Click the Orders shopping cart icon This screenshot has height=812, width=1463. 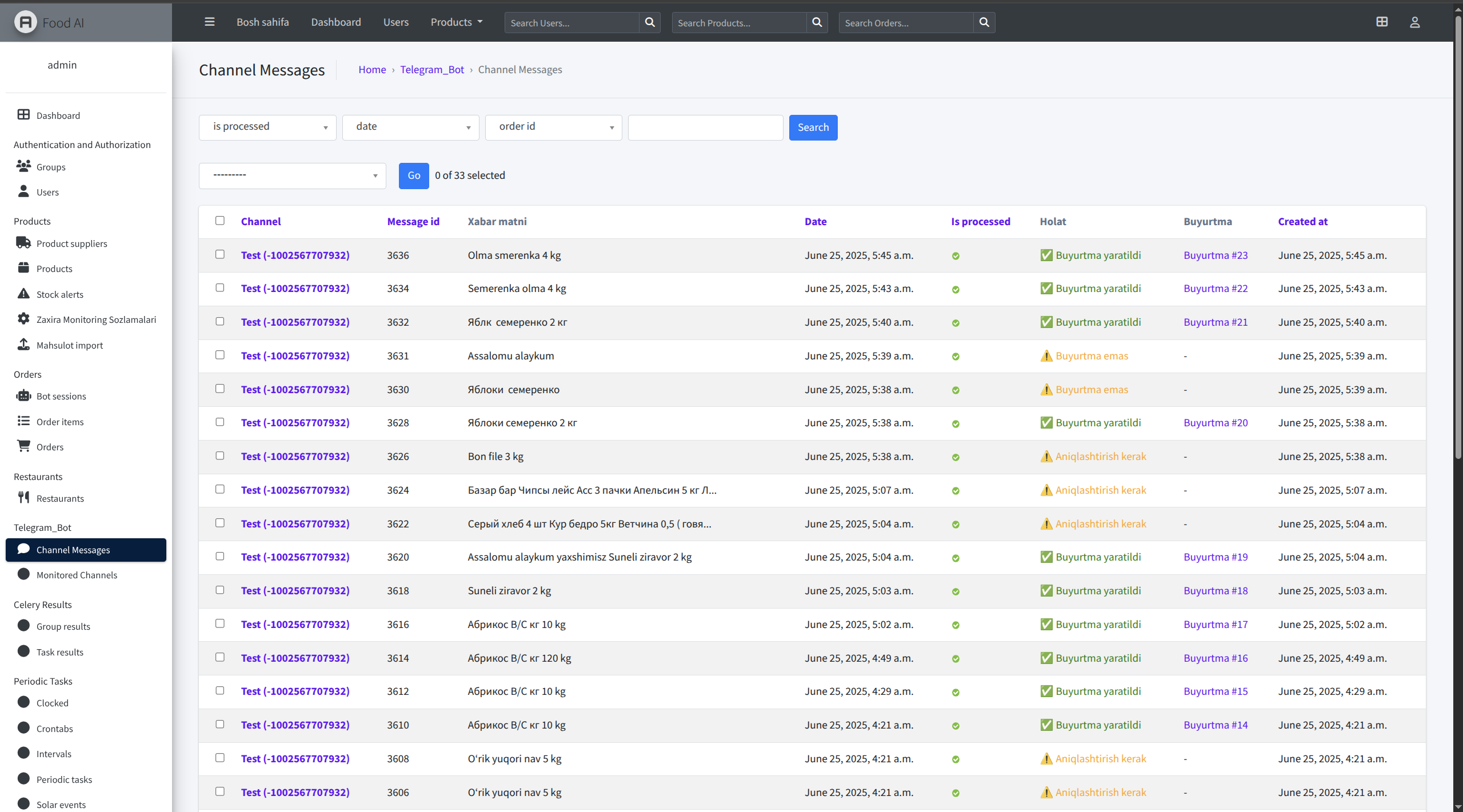coord(23,446)
